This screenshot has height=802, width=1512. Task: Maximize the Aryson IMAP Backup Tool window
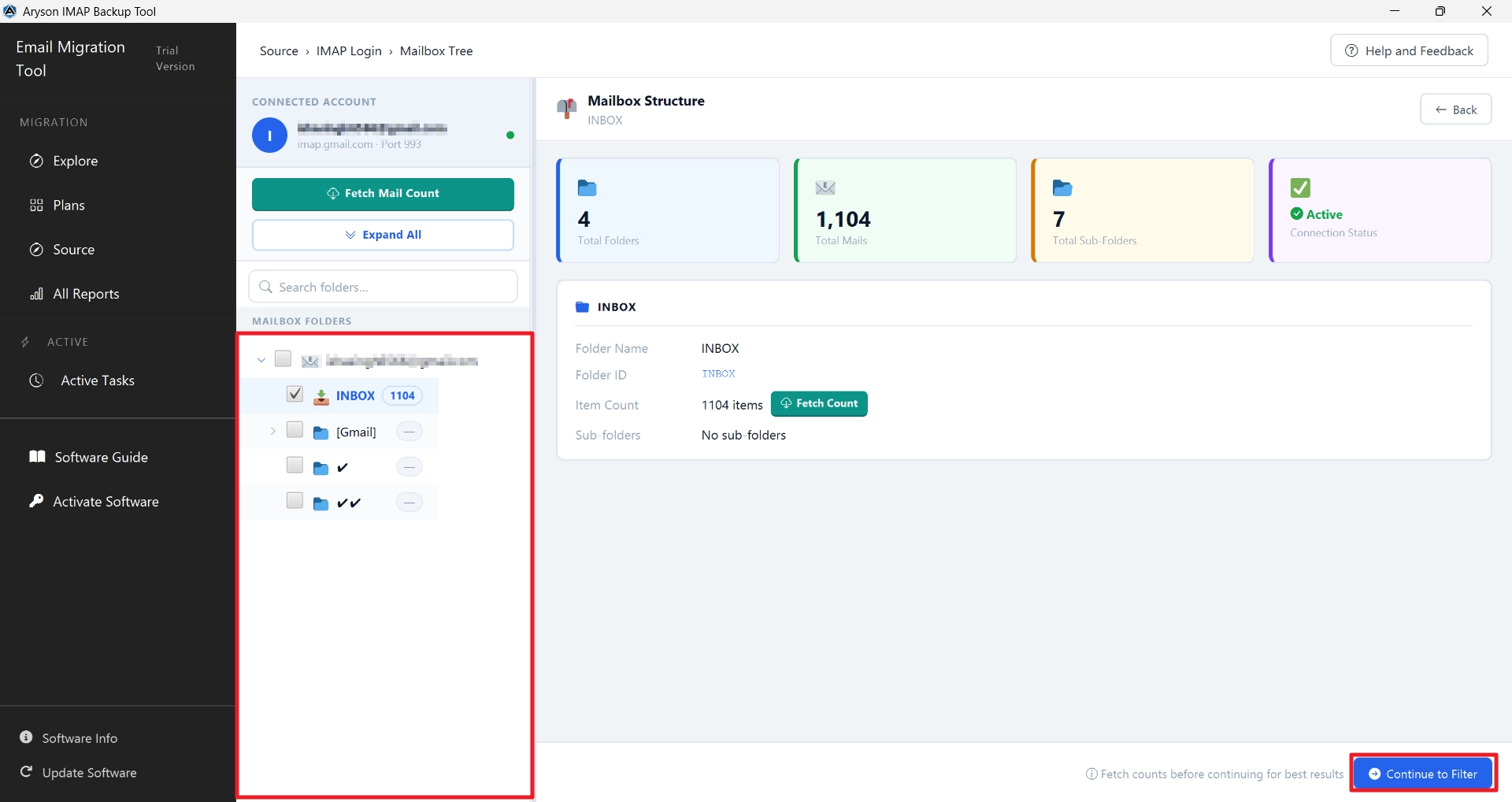pos(1440,11)
